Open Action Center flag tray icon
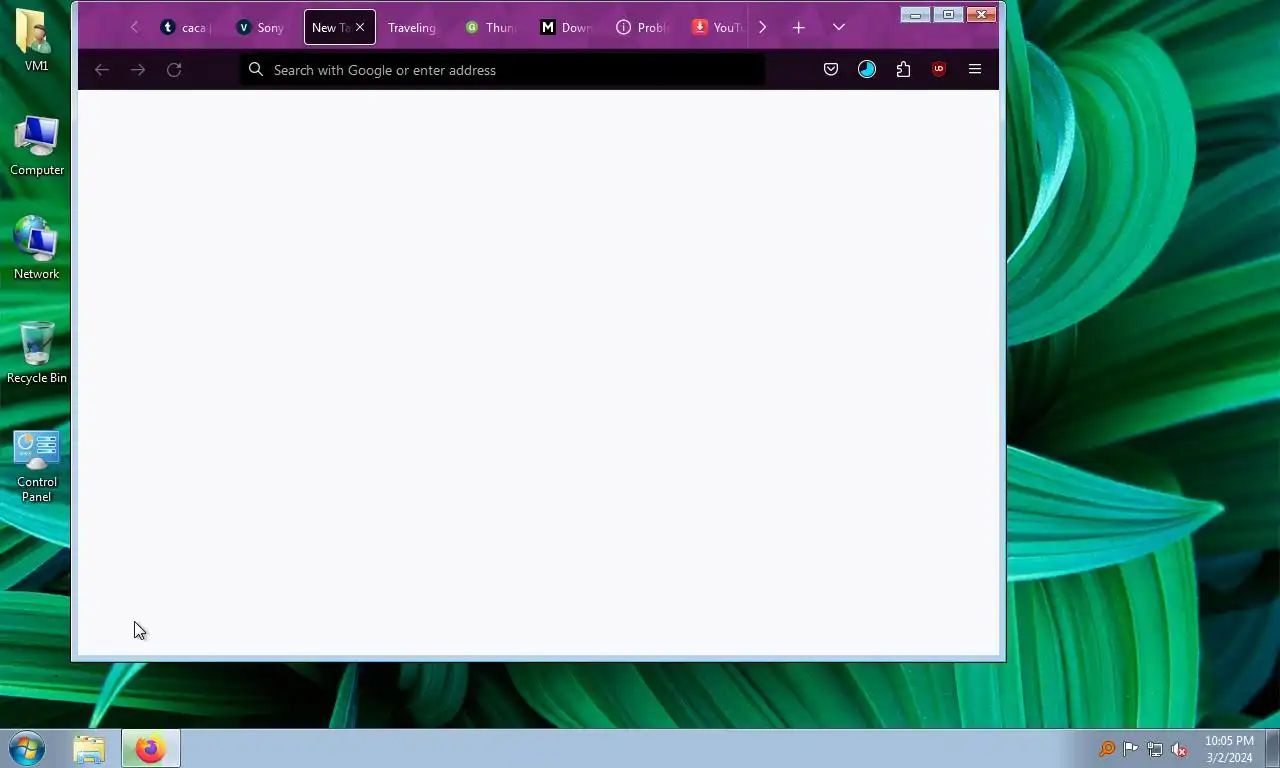 (x=1131, y=749)
